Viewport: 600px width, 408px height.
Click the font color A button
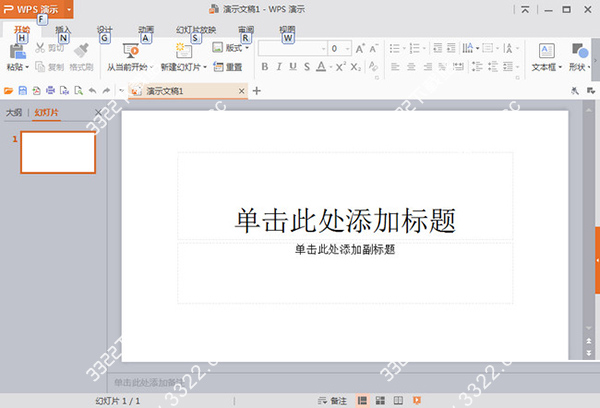coord(319,67)
